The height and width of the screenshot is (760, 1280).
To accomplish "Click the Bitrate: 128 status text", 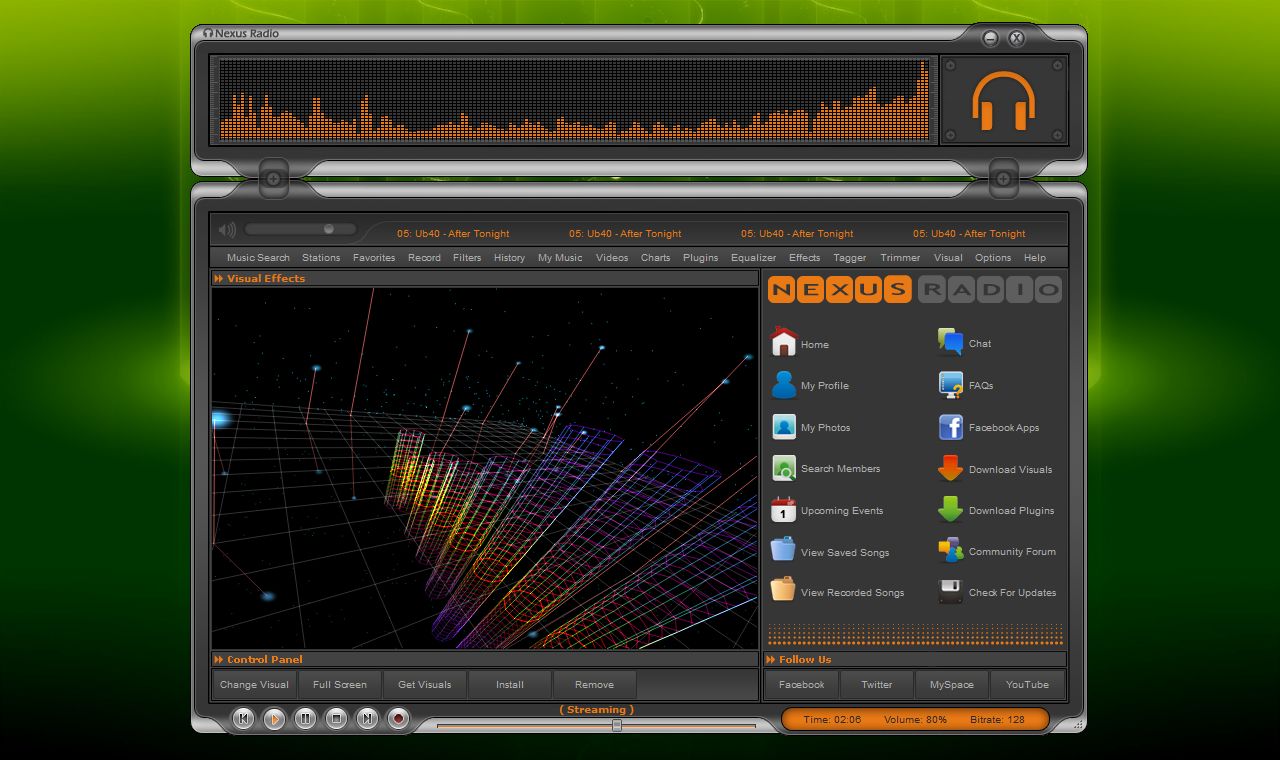I will pyautogui.click(x=997, y=719).
